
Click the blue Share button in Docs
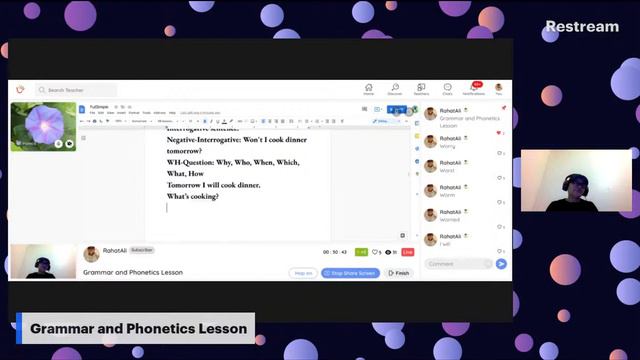[x=396, y=109]
